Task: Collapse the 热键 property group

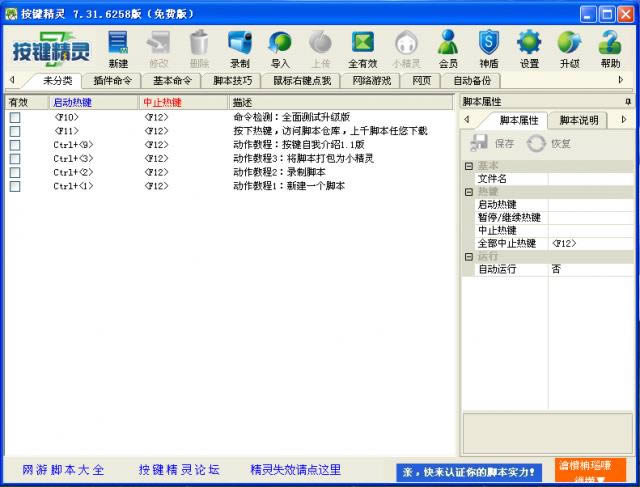Action: tap(469, 191)
